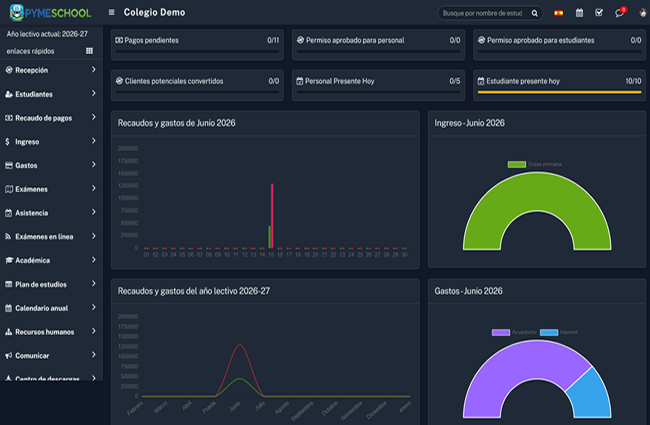Image resolution: width=650 pixels, height=425 pixels.
Task: Click the search magnifier icon
Action: point(535,13)
